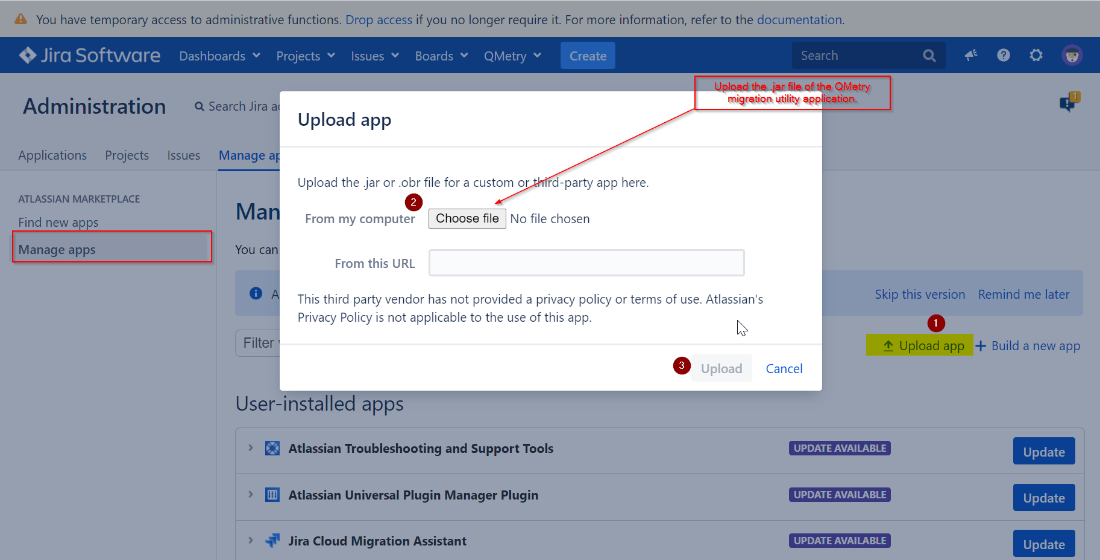Screen dimensions: 1100x560
Task: Click Jira Cloud Migration Assistant icon
Action: point(272,541)
